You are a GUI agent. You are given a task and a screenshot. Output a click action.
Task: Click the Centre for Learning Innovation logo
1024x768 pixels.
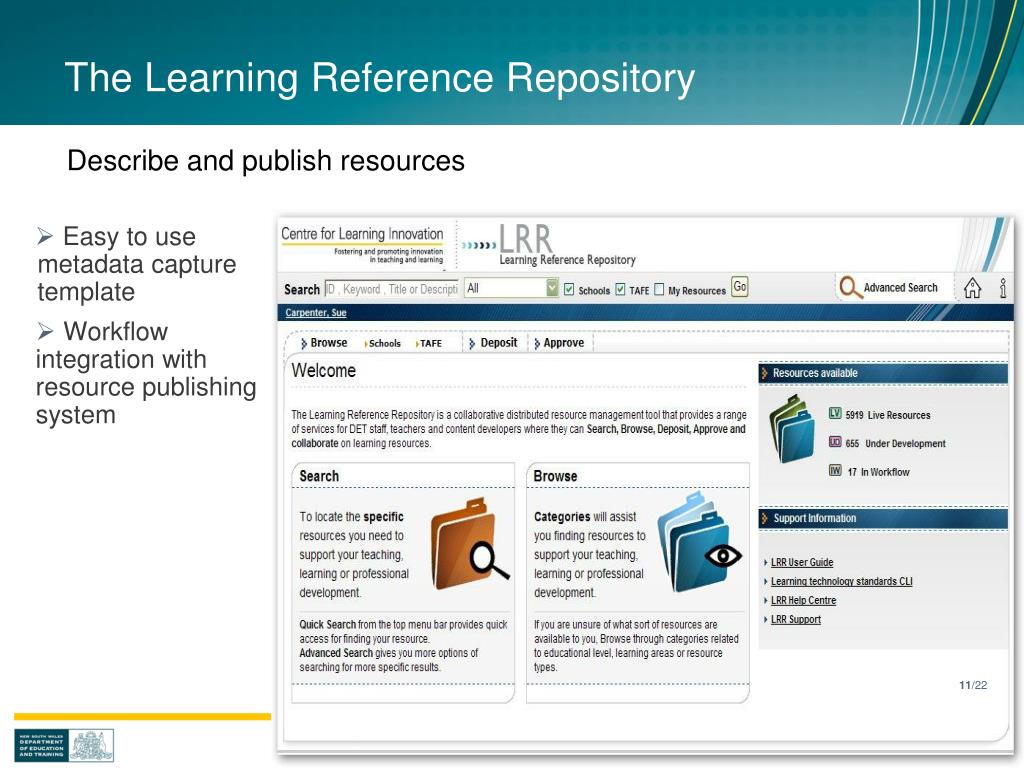[x=362, y=244]
